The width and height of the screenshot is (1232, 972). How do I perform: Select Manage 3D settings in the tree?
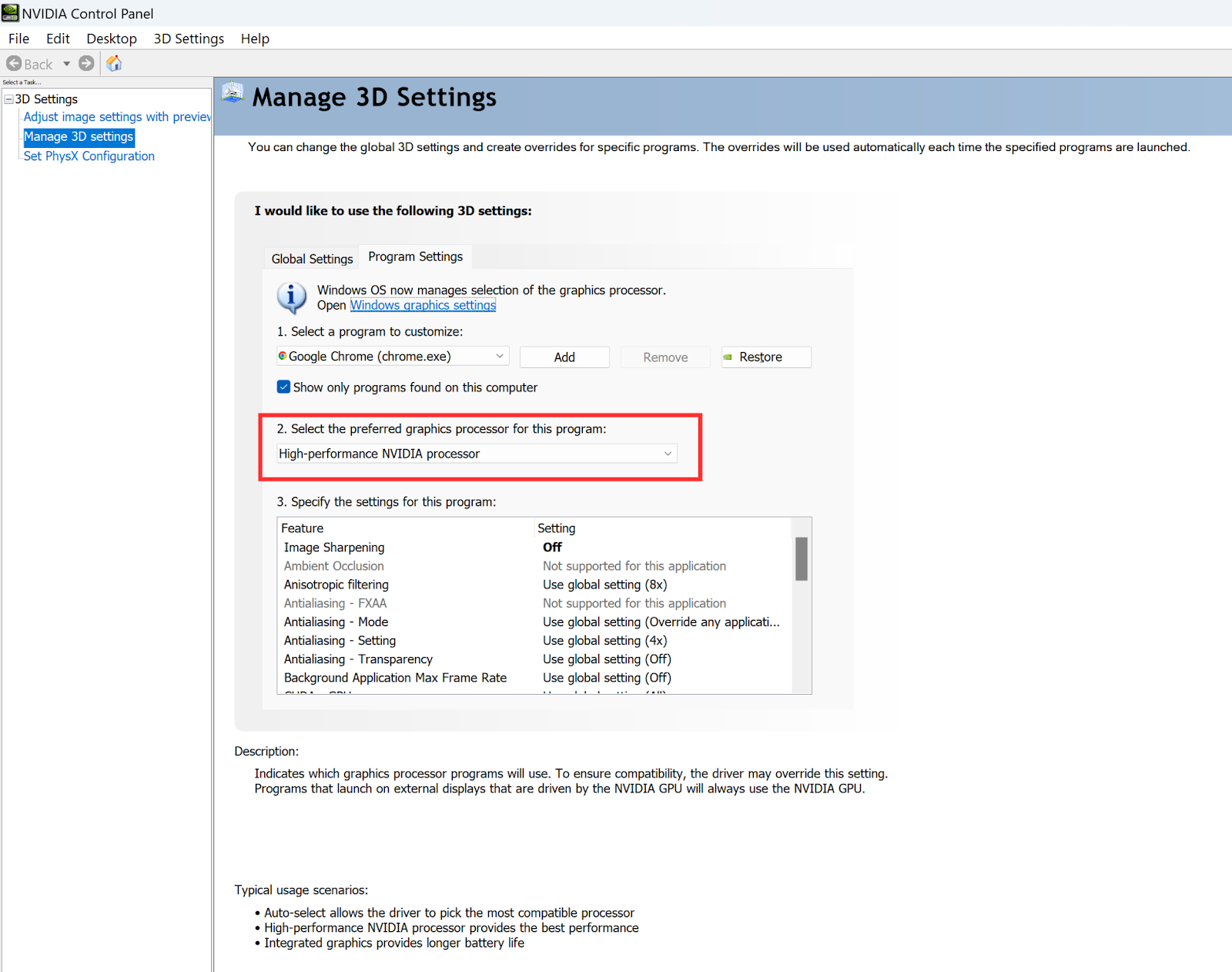(79, 136)
